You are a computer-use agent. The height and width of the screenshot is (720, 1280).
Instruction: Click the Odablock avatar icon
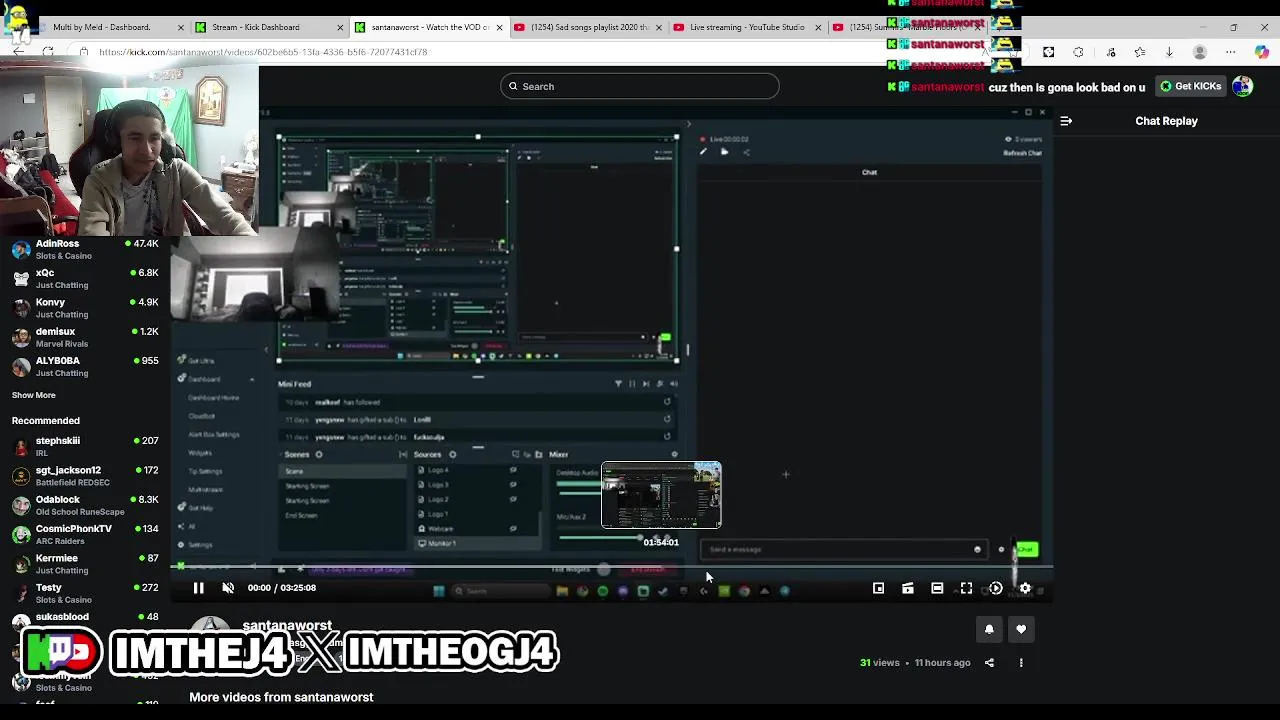(x=21, y=505)
